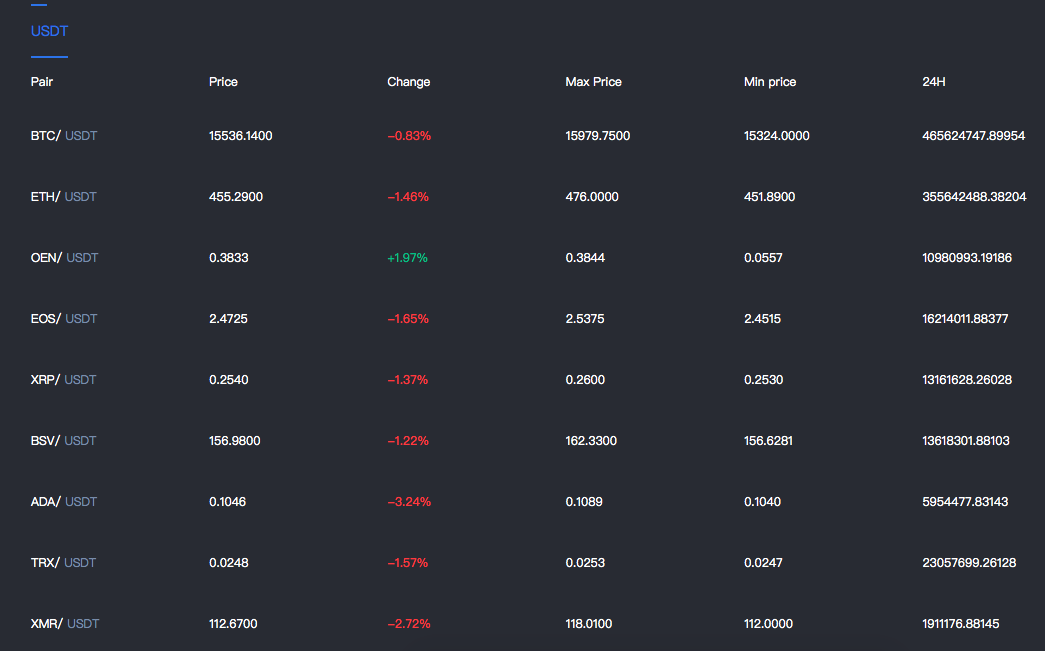Click XRP 24H volume 13161628.26028
Viewport: 1045px width, 651px height.
pos(967,380)
